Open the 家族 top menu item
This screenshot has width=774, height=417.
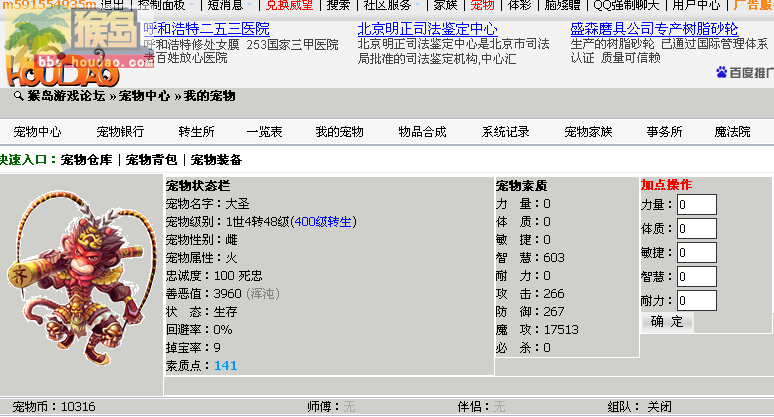click(445, 5)
